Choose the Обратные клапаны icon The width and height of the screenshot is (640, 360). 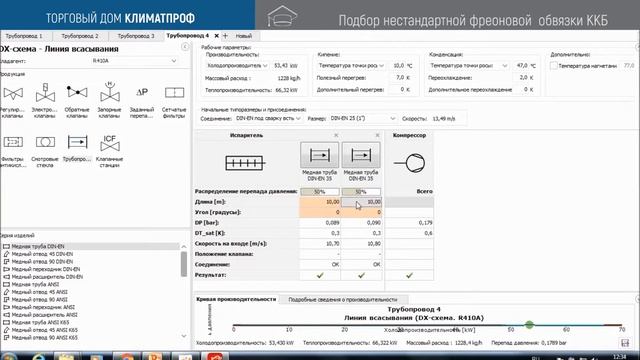[x=77, y=92]
